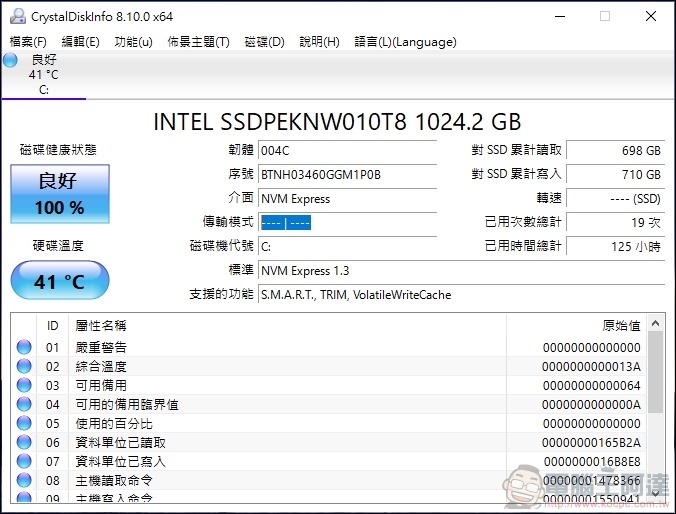Click the disk title INTEL SSDPEKNW010T8 1024.2 GB

[337, 122]
